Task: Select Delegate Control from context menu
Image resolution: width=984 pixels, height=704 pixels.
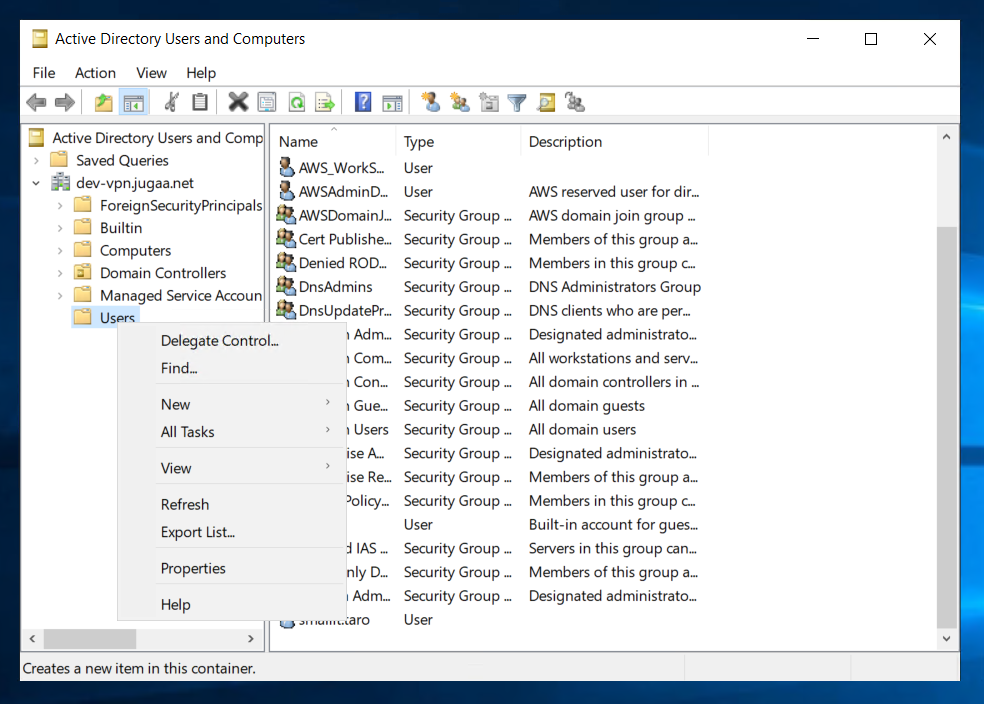Action: [219, 341]
